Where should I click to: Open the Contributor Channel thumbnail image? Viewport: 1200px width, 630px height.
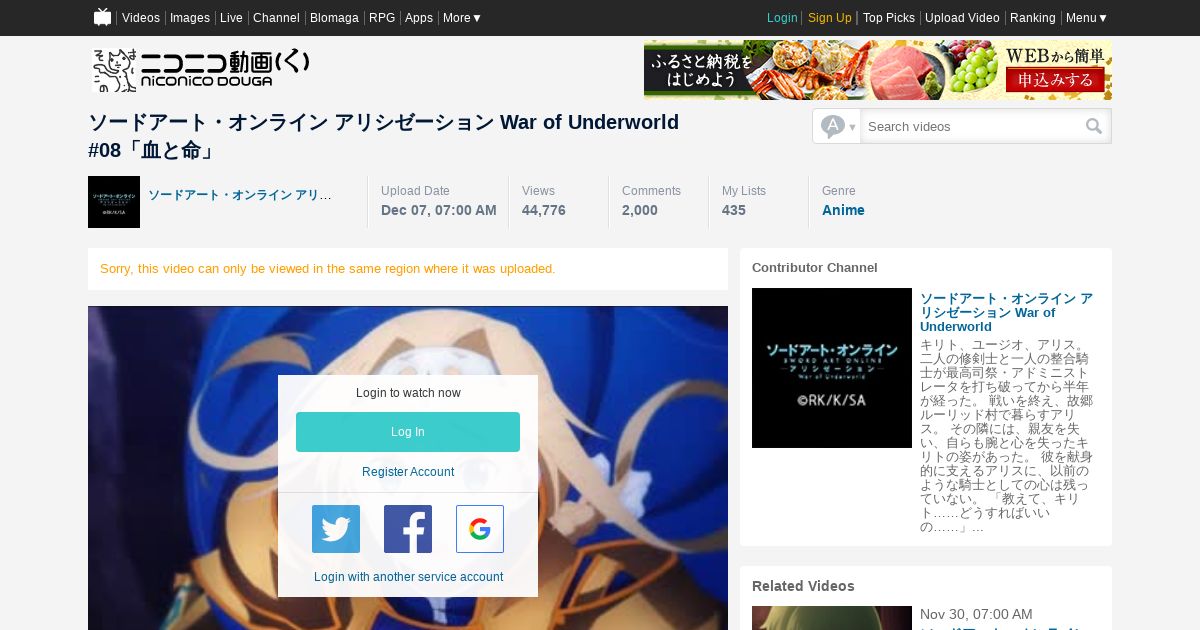point(832,368)
